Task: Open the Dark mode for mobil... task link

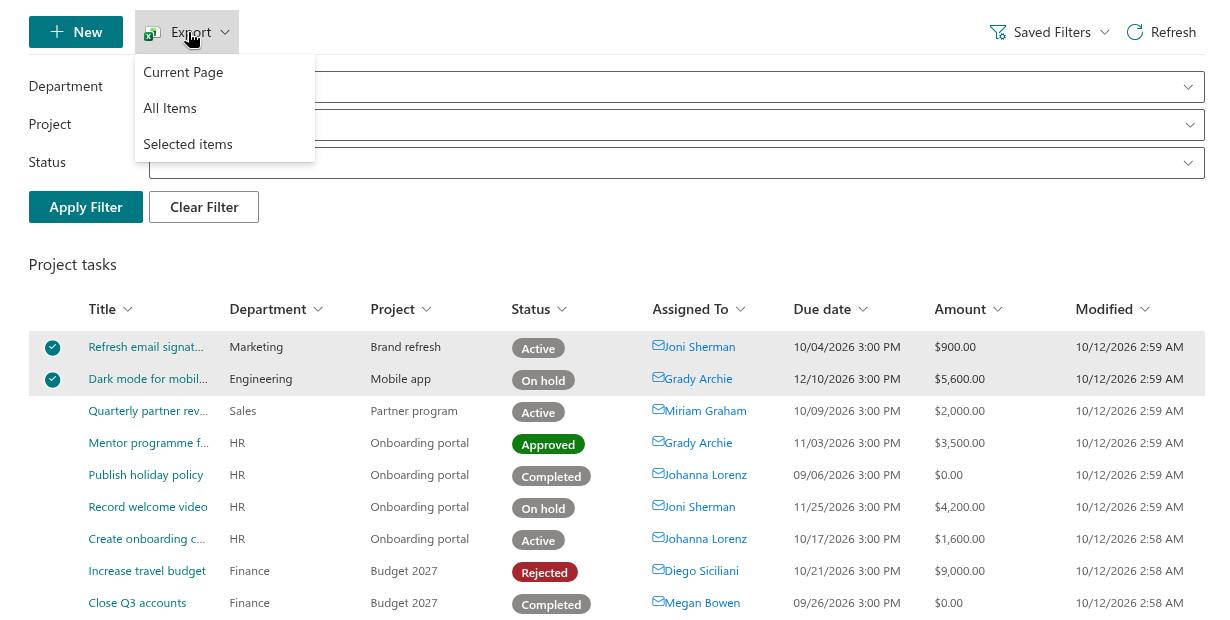Action: tap(148, 379)
